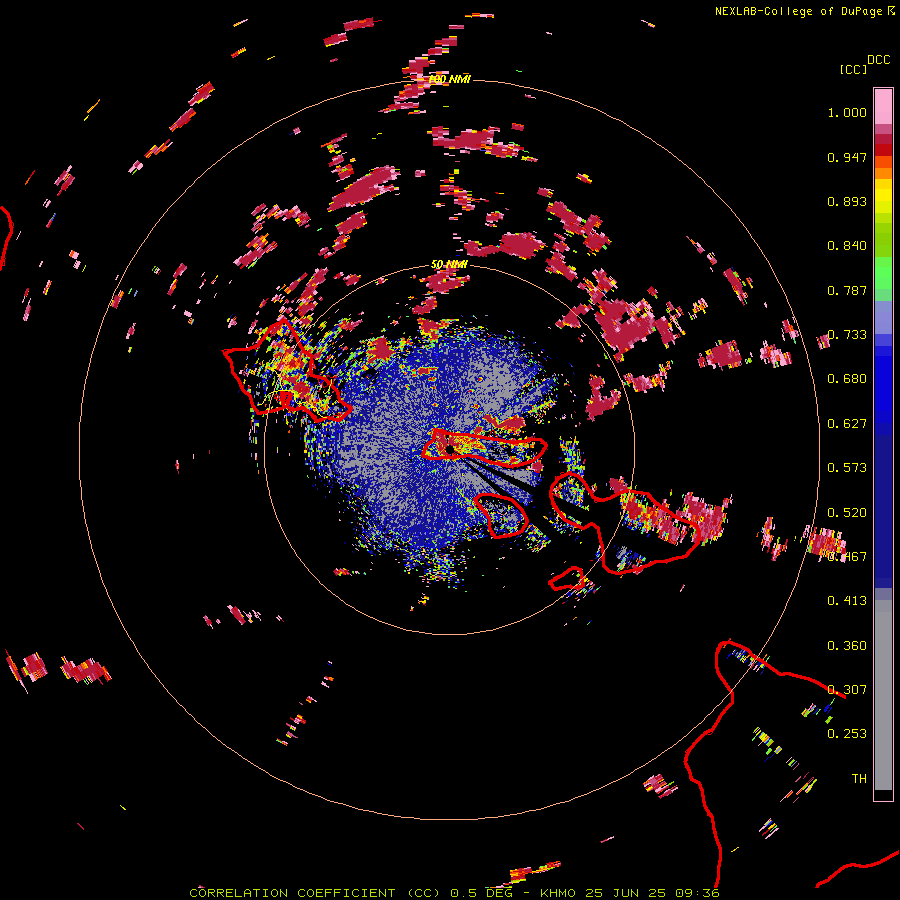Select the 0.520 scale value
This screenshot has width=900, height=900.
pos(847,513)
